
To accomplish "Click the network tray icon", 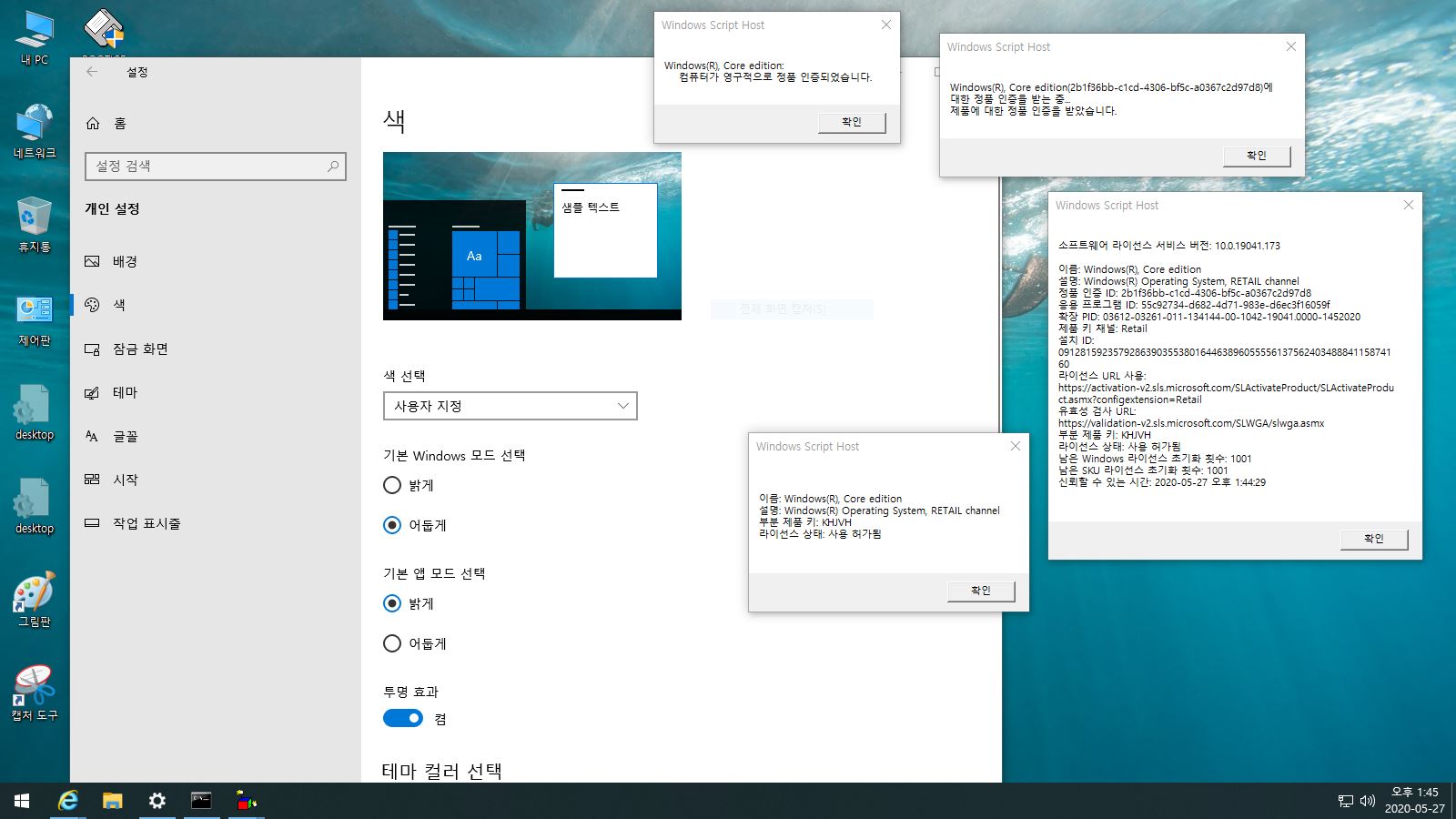I will tap(1346, 801).
